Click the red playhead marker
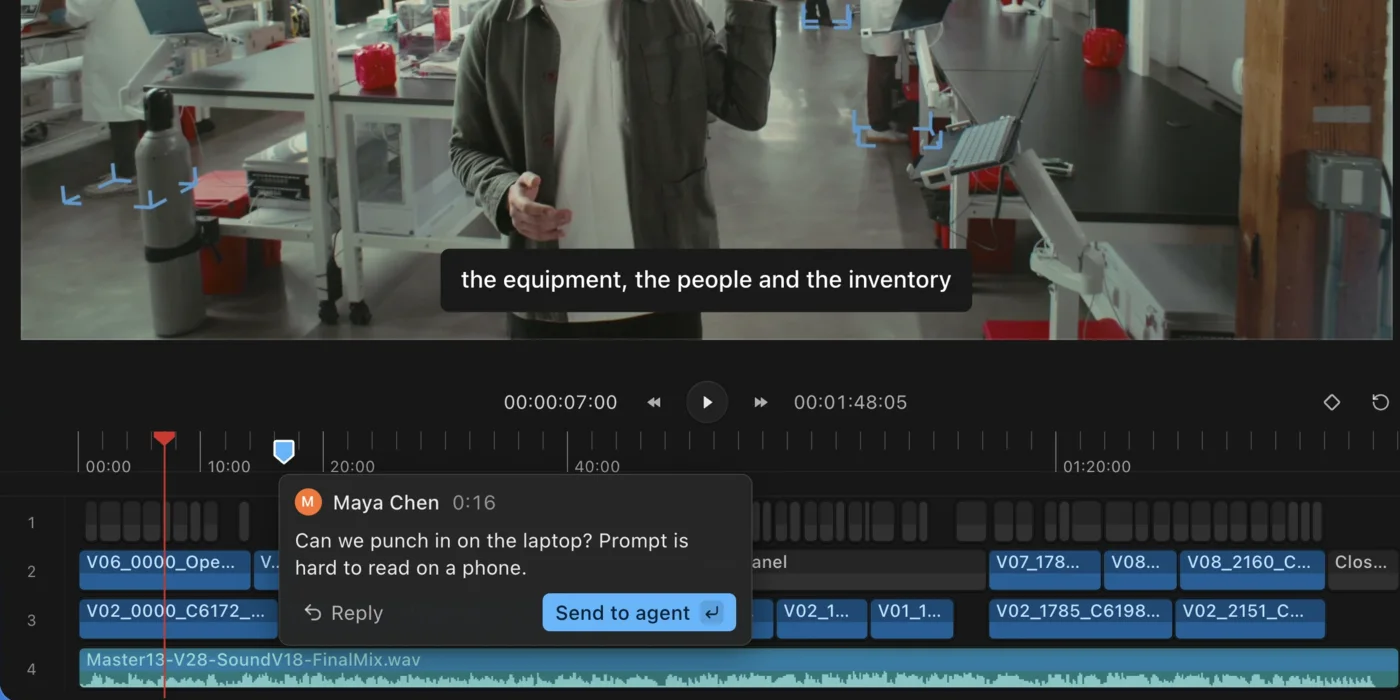Image resolution: width=1400 pixels, height=700 pixels. tap(164, 439)
